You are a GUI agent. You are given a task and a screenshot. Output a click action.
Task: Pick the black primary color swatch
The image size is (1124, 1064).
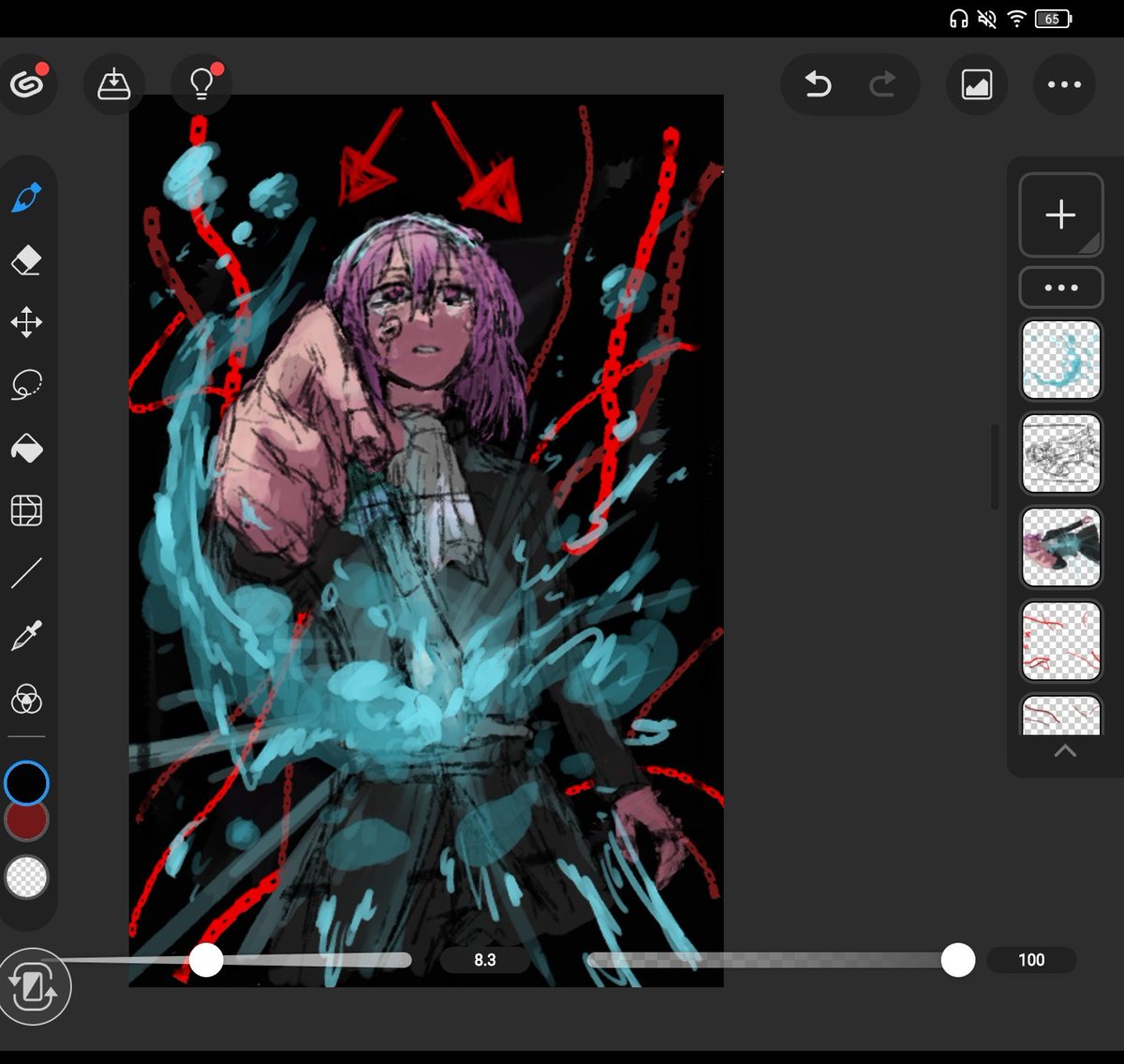pyautogui.click(x=26, y=782)
